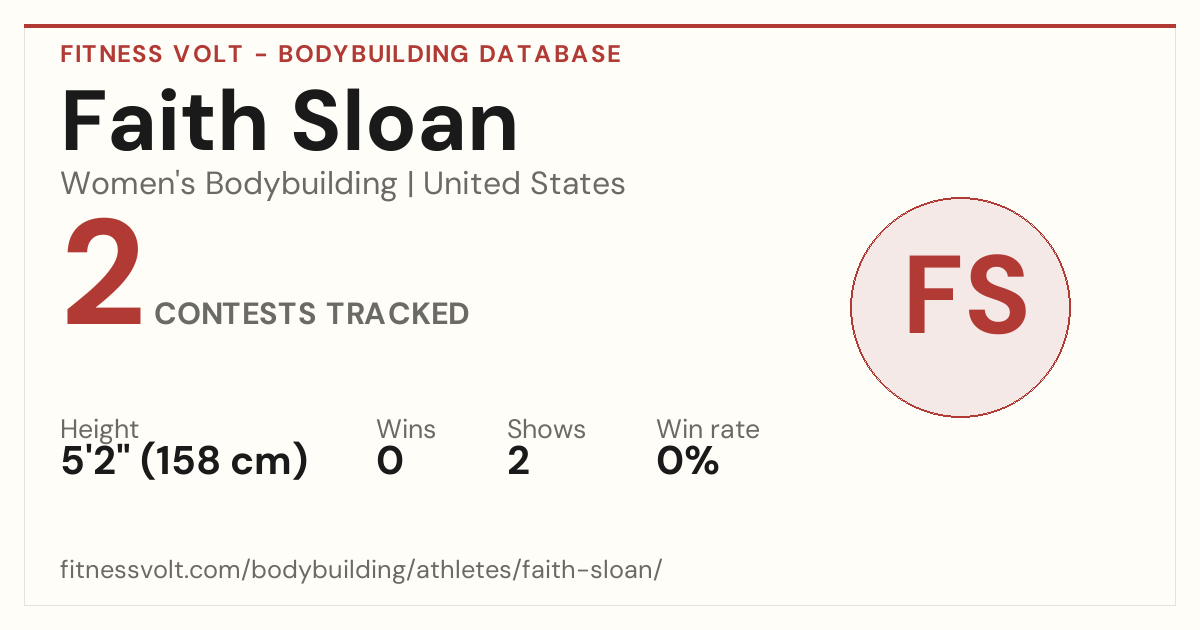Click the Contests Tracked label
Viewport: 1200px width, 630px height.
click(312, 314)
